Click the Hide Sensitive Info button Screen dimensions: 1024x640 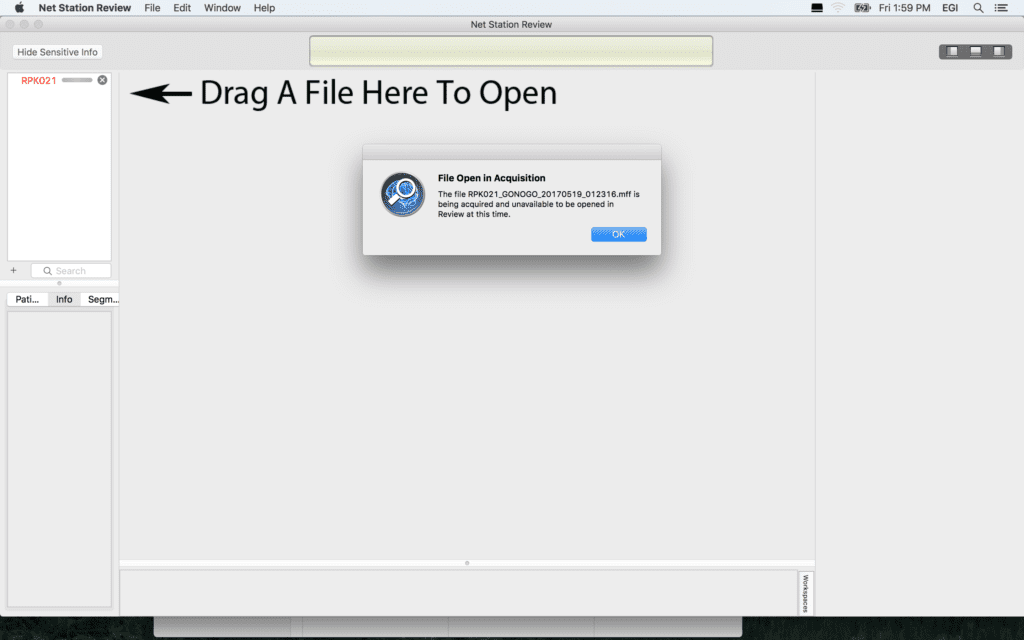pyautogui.click(x=57, y=51)
